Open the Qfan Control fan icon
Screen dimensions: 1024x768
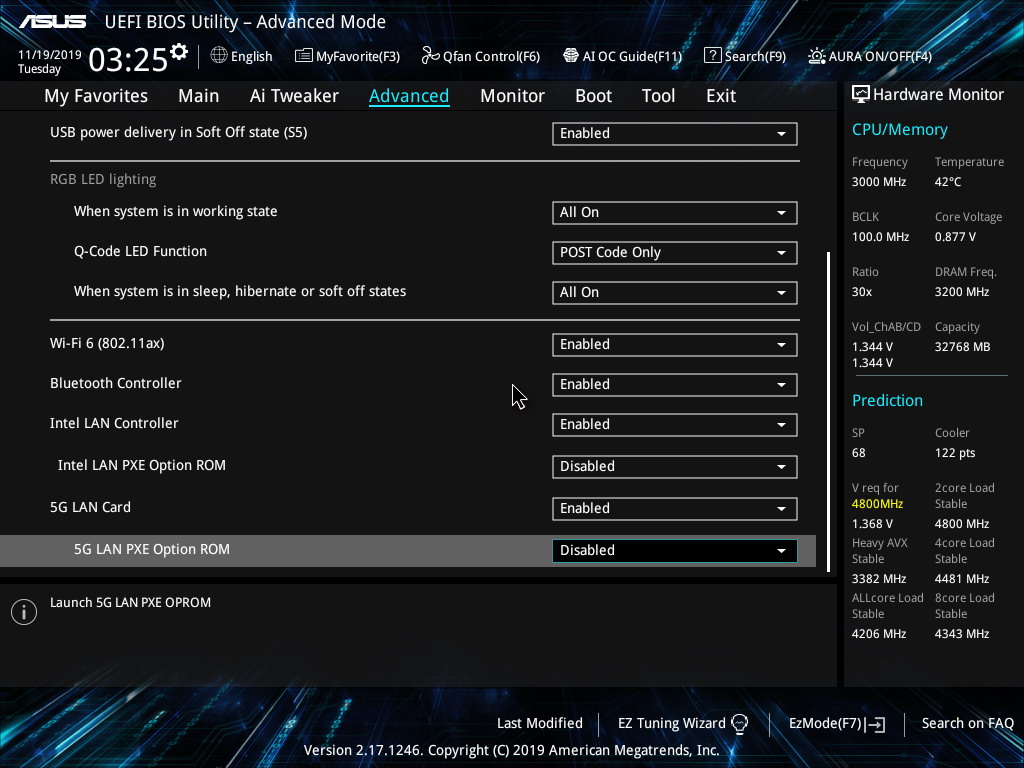tap(430, 56)
